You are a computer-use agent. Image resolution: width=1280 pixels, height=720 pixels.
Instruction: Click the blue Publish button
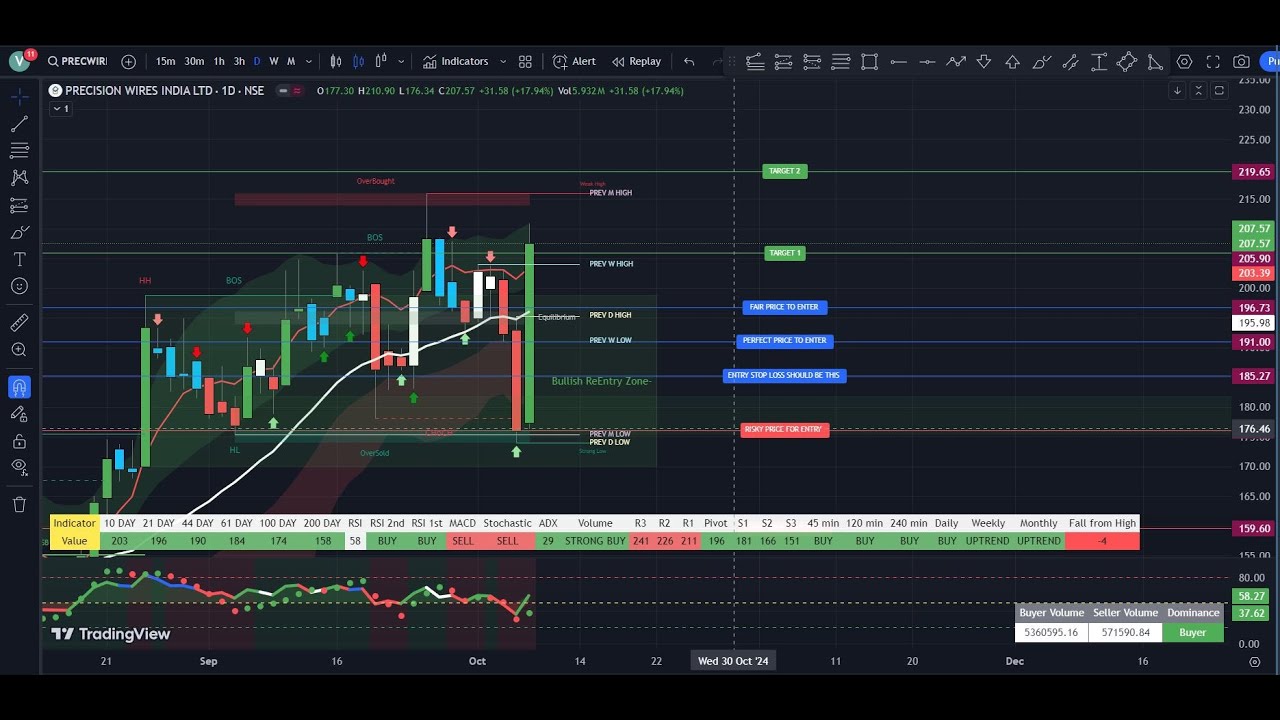(x=1272, y=61)
